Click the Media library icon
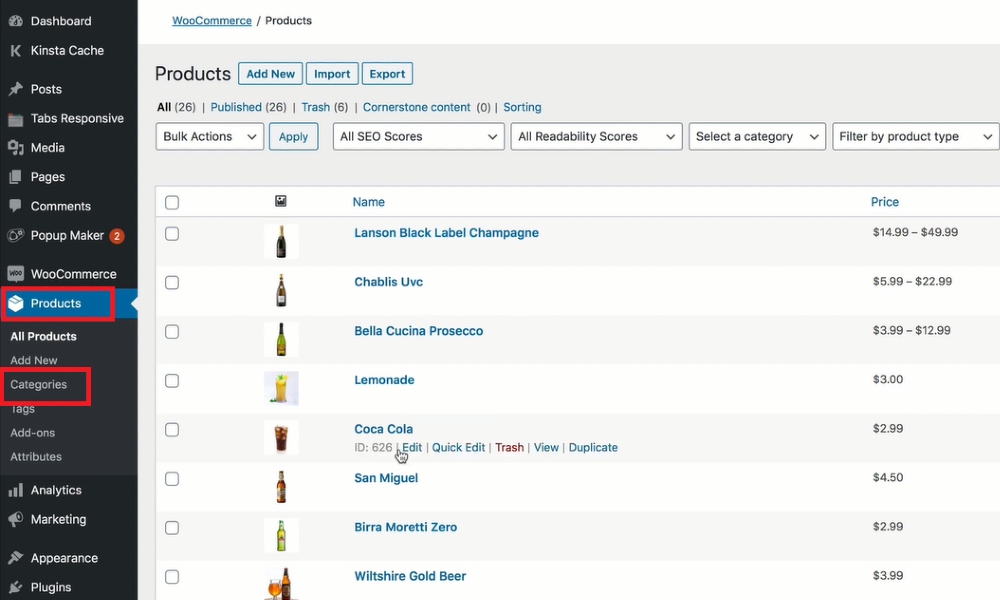 point(15,148)
